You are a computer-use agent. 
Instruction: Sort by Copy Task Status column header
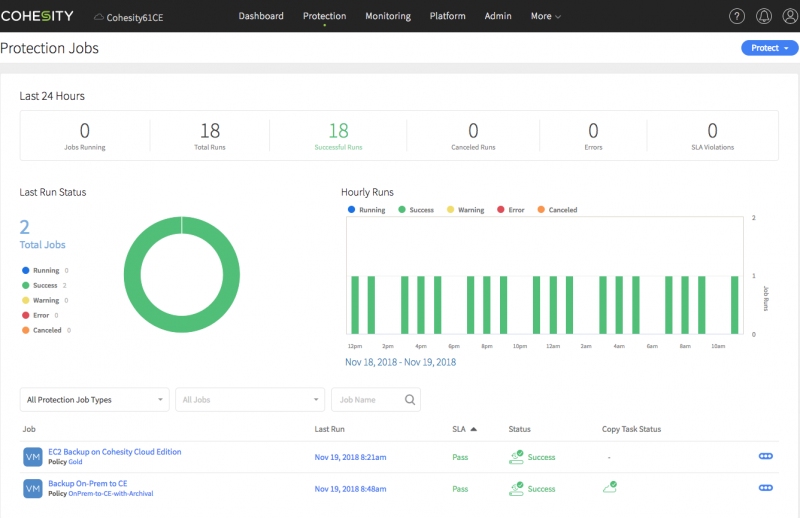coord(631,429)
